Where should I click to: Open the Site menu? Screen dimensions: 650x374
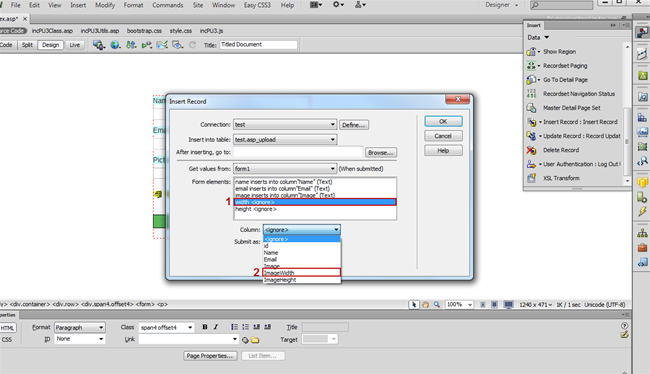[198, 5]
